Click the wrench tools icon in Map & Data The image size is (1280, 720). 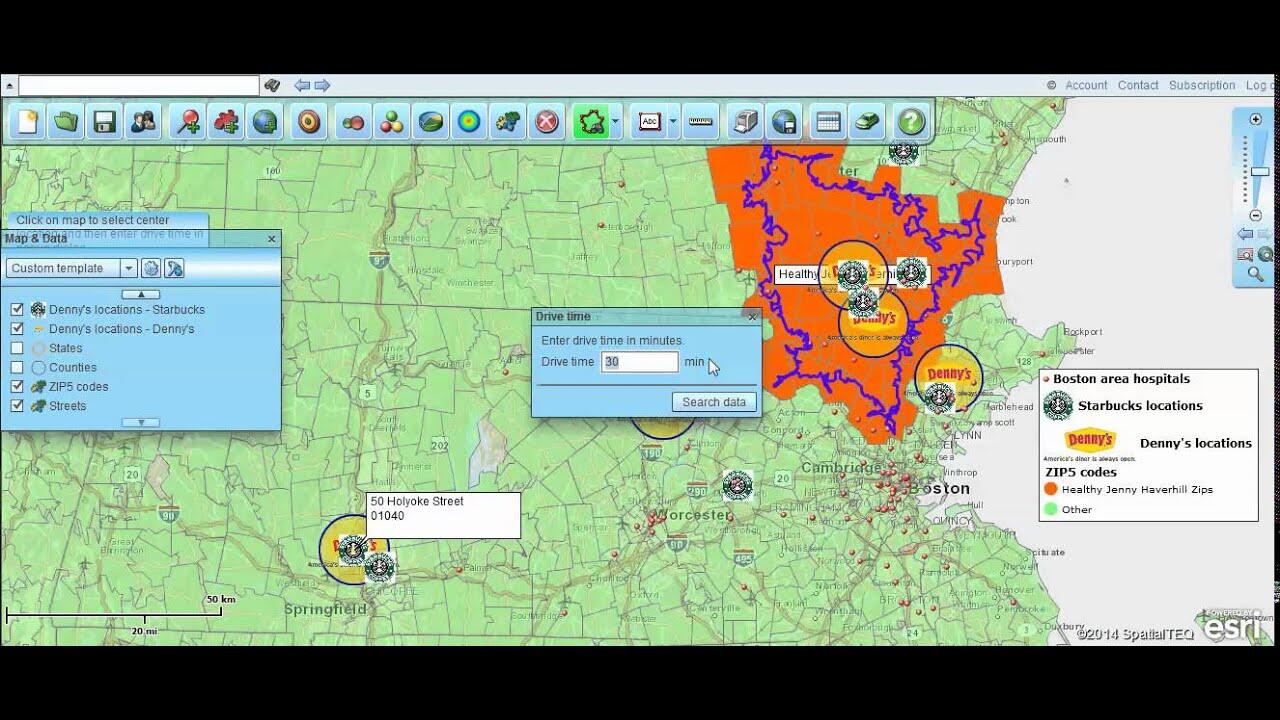pyautogui.click(x=174, y=268)
